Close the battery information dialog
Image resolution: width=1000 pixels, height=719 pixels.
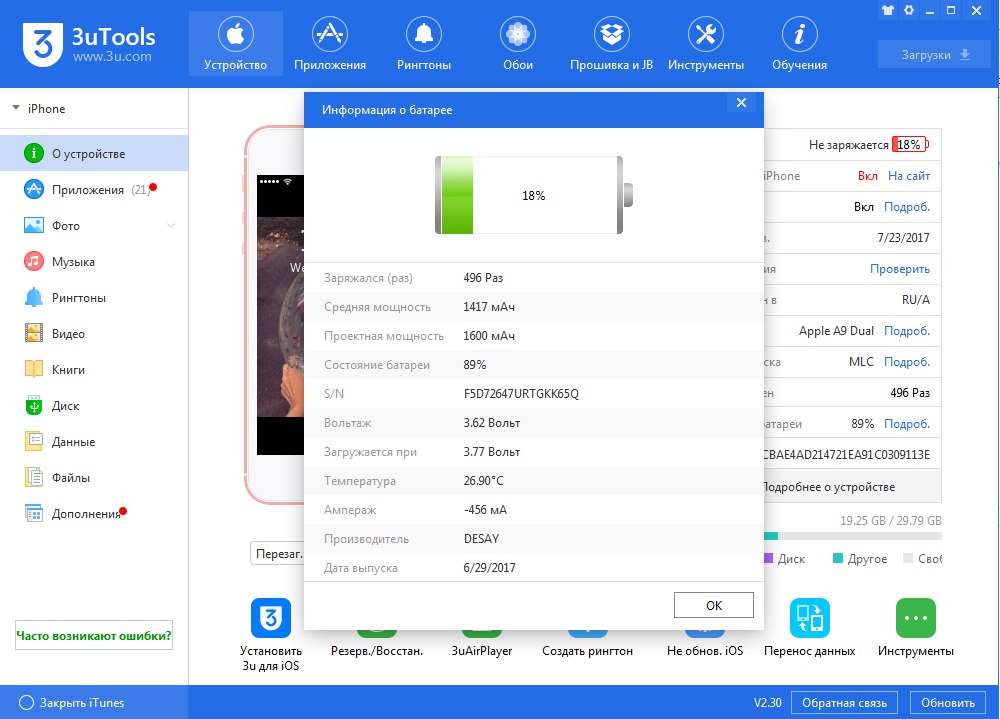tap(741, 103)
